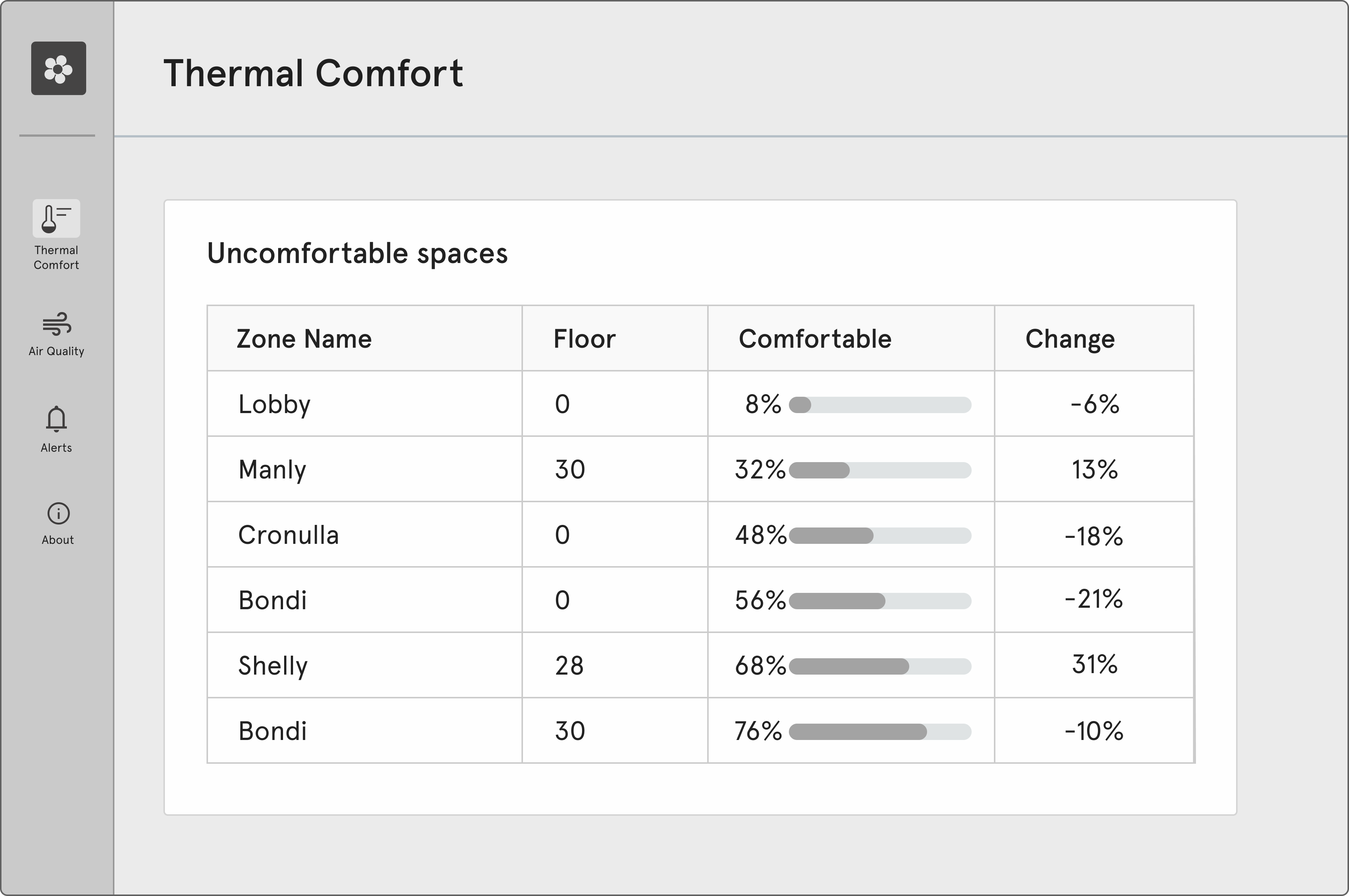Click the Manly 32% comfort bar
This screenshot has height=896, width=1349.
[x=880, y=470]
